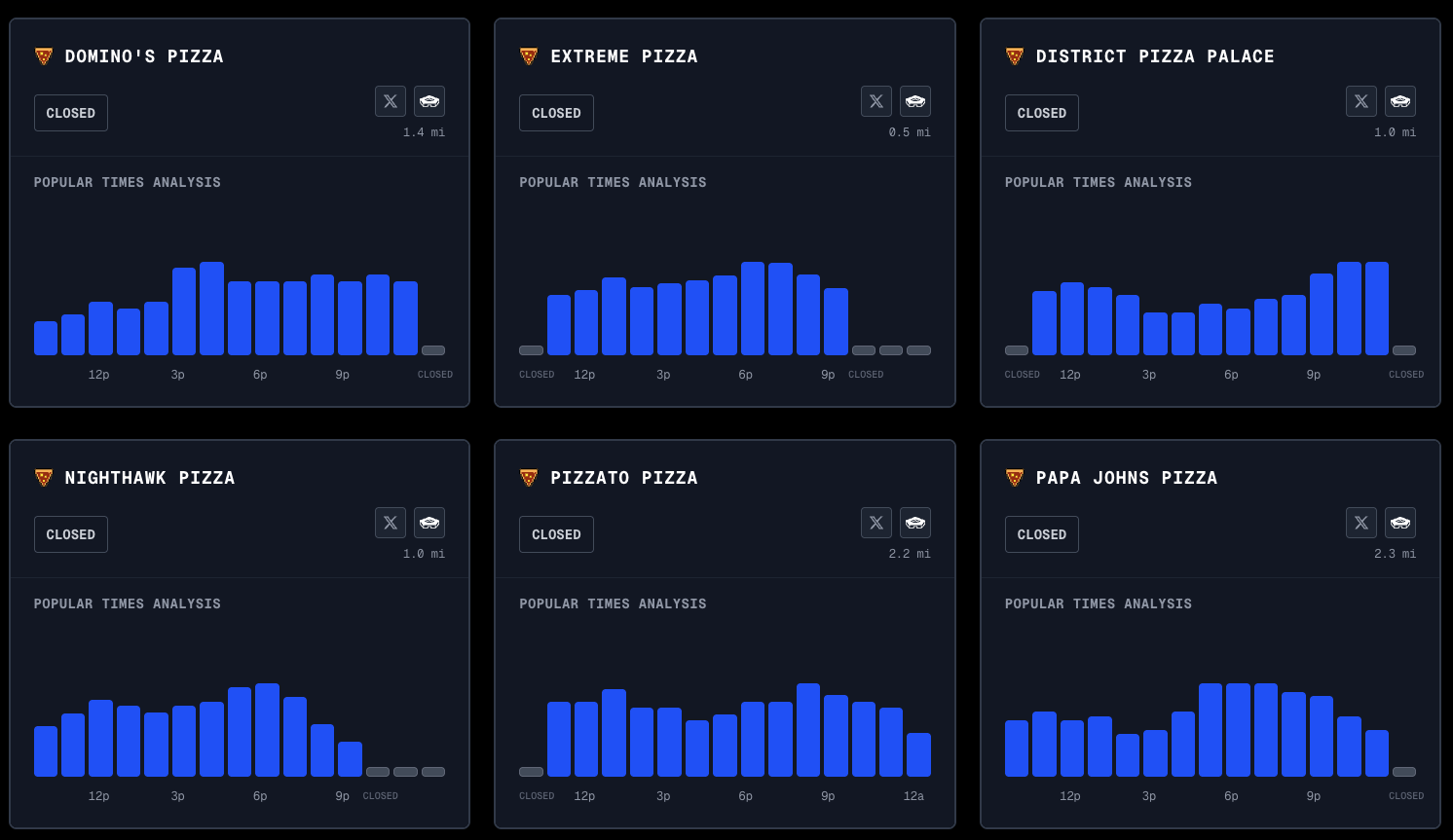This screenshot has width=1453, height=840.
Task: Click the Pentagon icon on Domino's Pizza card
Action: pyautogui.click(x=429, y=101)
